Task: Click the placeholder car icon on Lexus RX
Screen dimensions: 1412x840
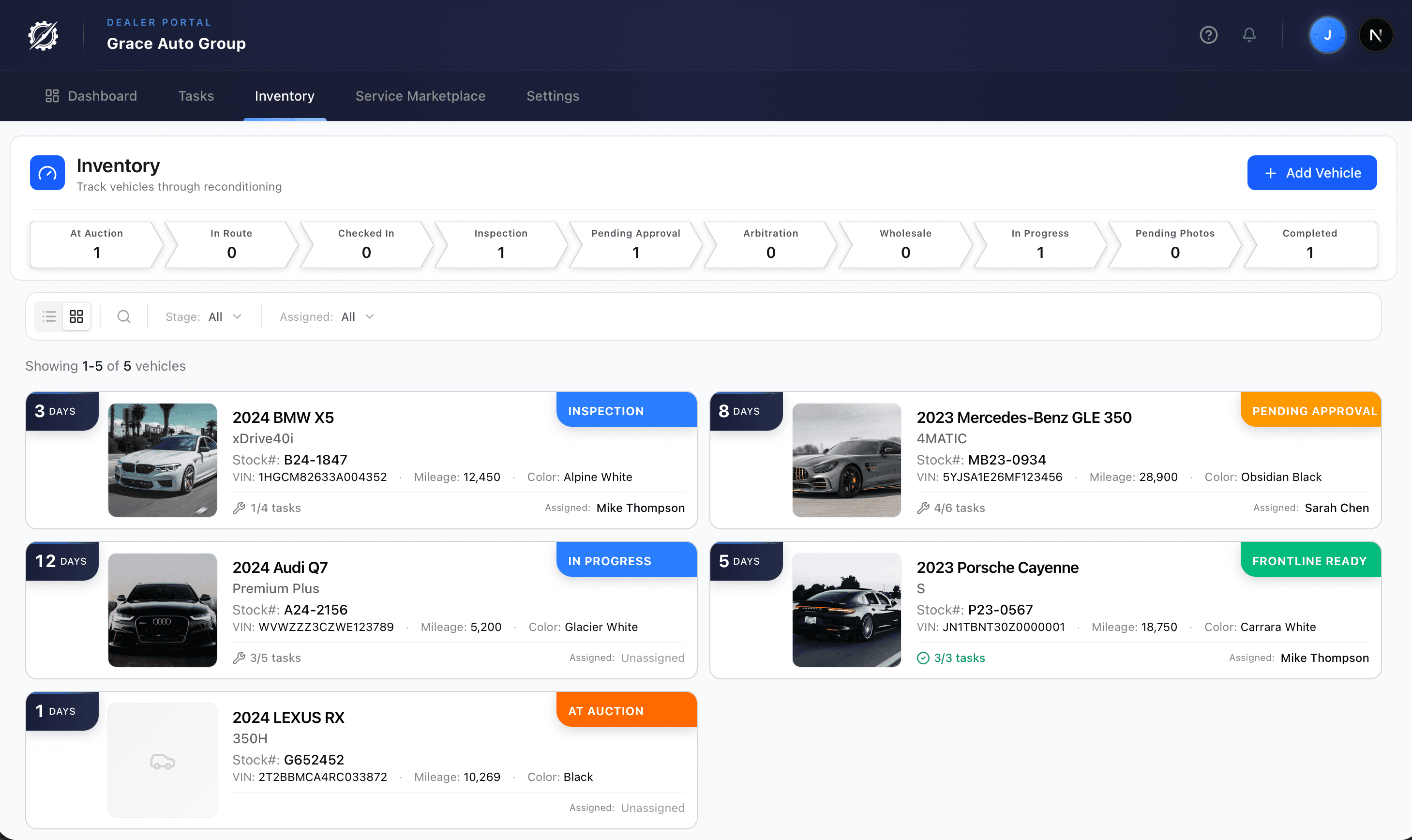Action: click(x=163, y=761)
